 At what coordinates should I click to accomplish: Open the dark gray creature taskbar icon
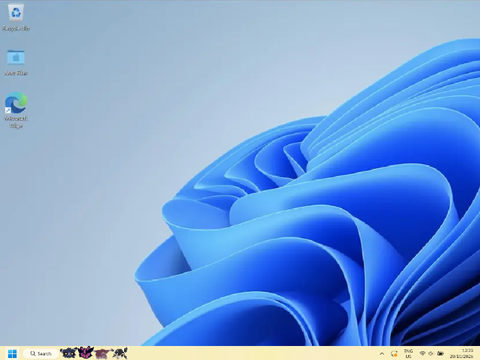pos(68,353)
